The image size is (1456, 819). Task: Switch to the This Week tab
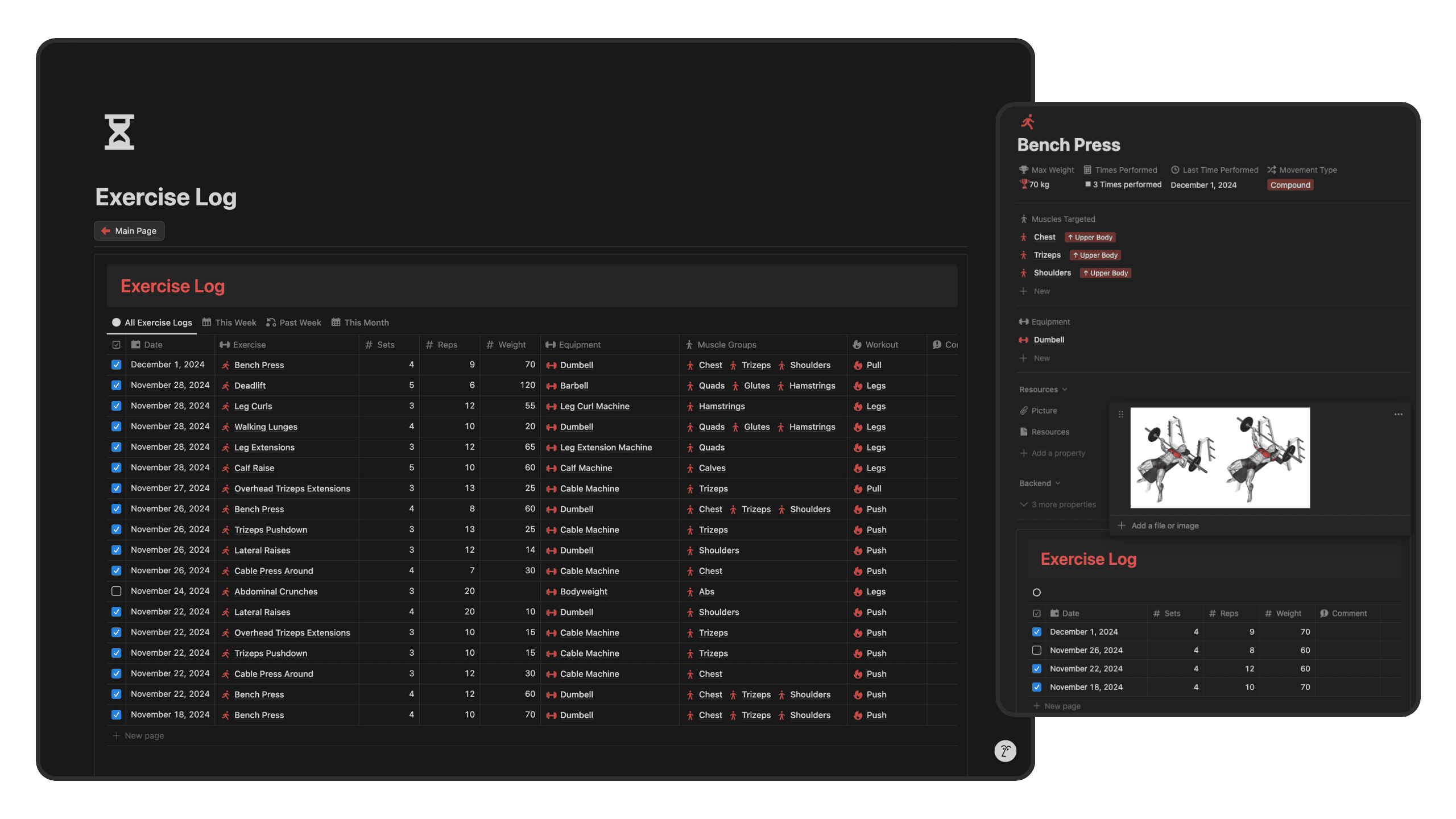229,322
